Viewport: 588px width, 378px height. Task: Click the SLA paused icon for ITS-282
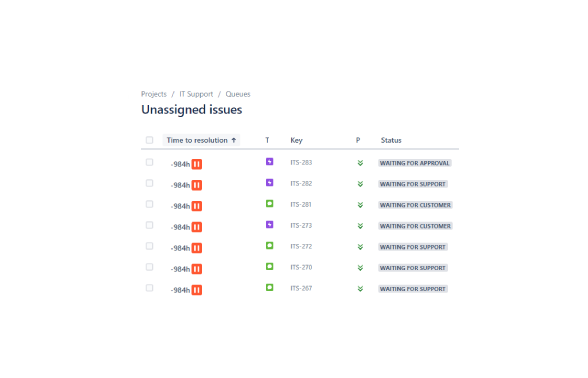(197, 185)
